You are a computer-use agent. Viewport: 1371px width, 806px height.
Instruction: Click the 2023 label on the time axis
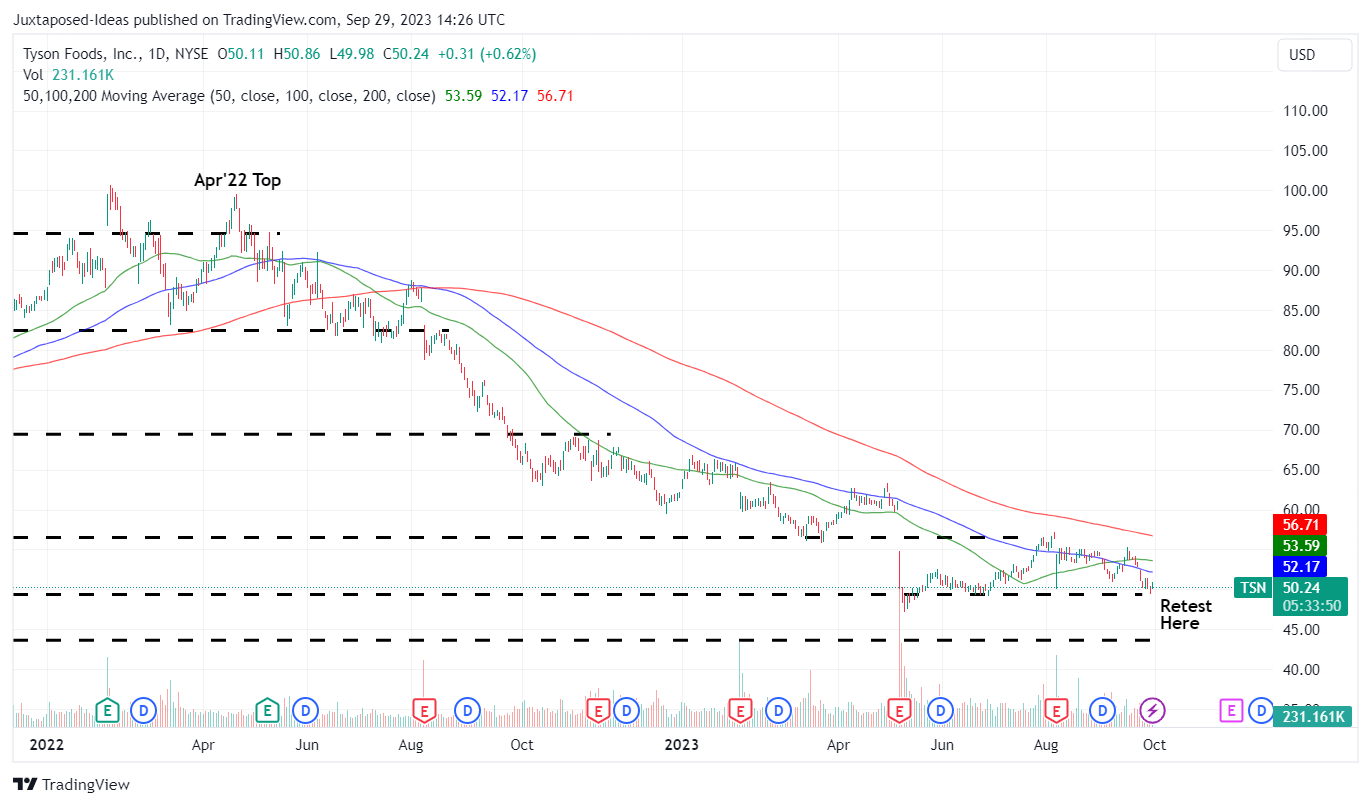[x=683, y=745]
